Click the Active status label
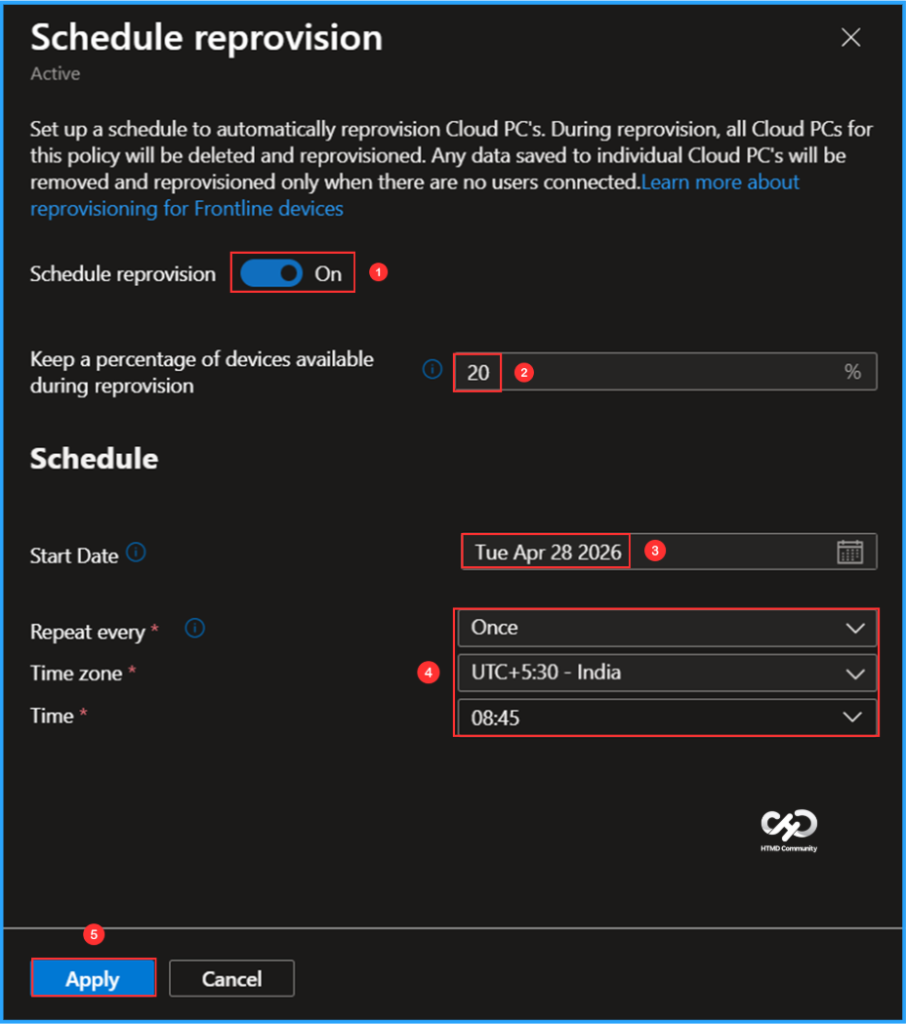 coord(55,73)
